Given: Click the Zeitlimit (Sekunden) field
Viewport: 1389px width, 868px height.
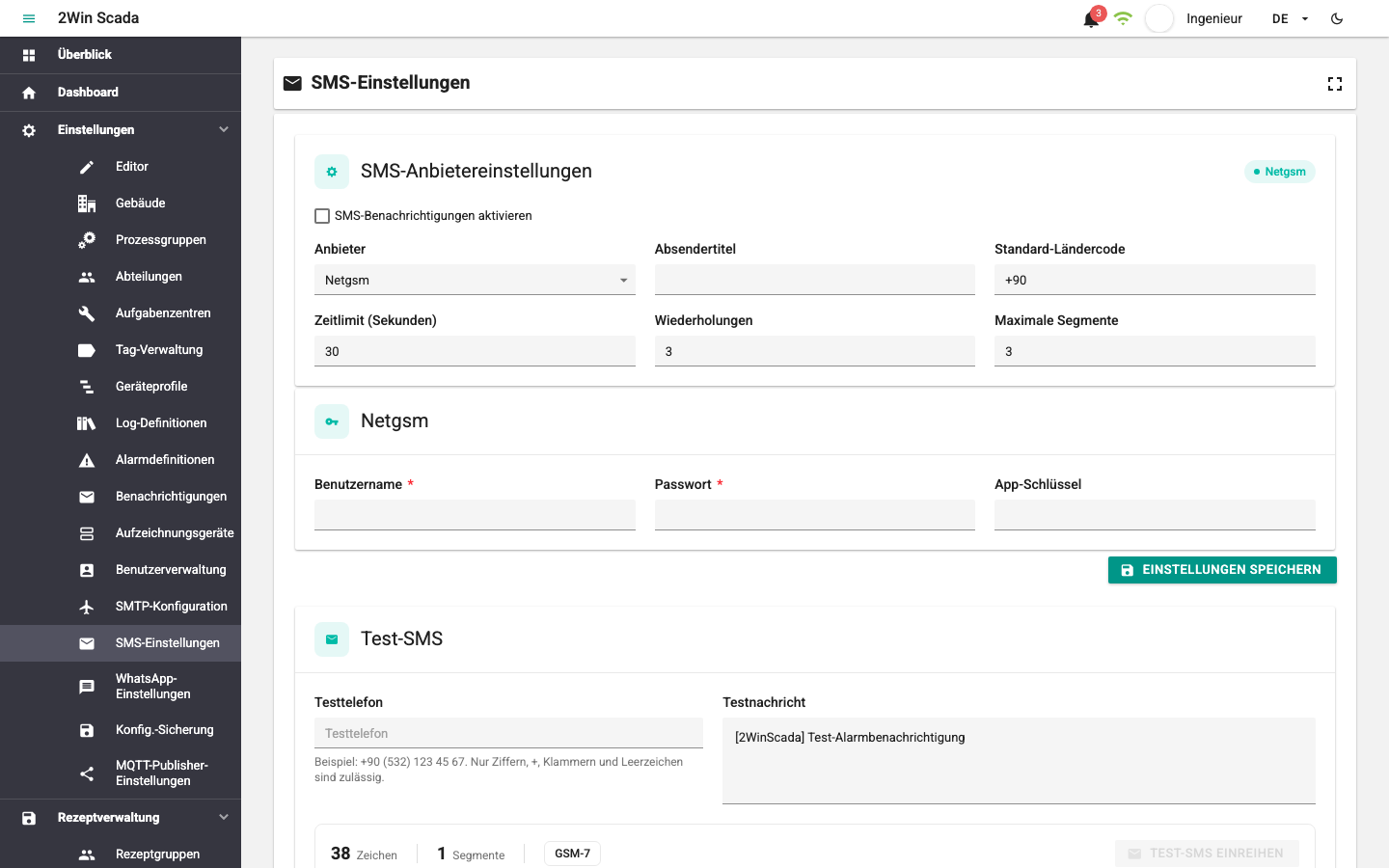Looking at the screenshot, I should click(475, 351).
